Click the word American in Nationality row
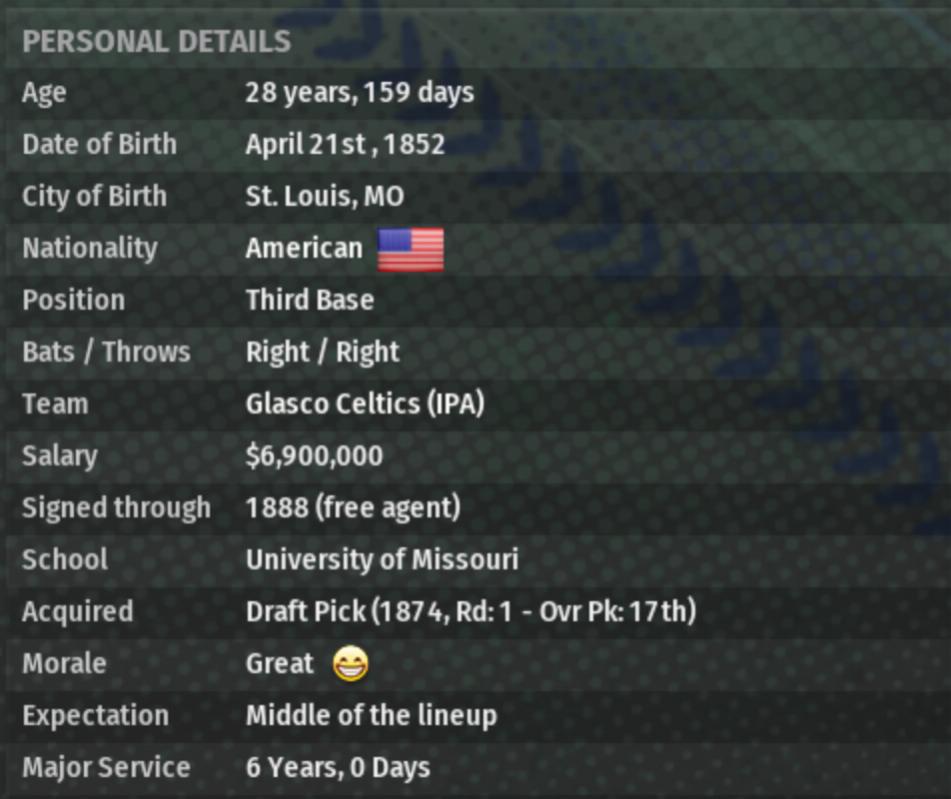Image resolution: width=951 pixels, height=799 pixels. pyautogui.click(x=304, y=248)
